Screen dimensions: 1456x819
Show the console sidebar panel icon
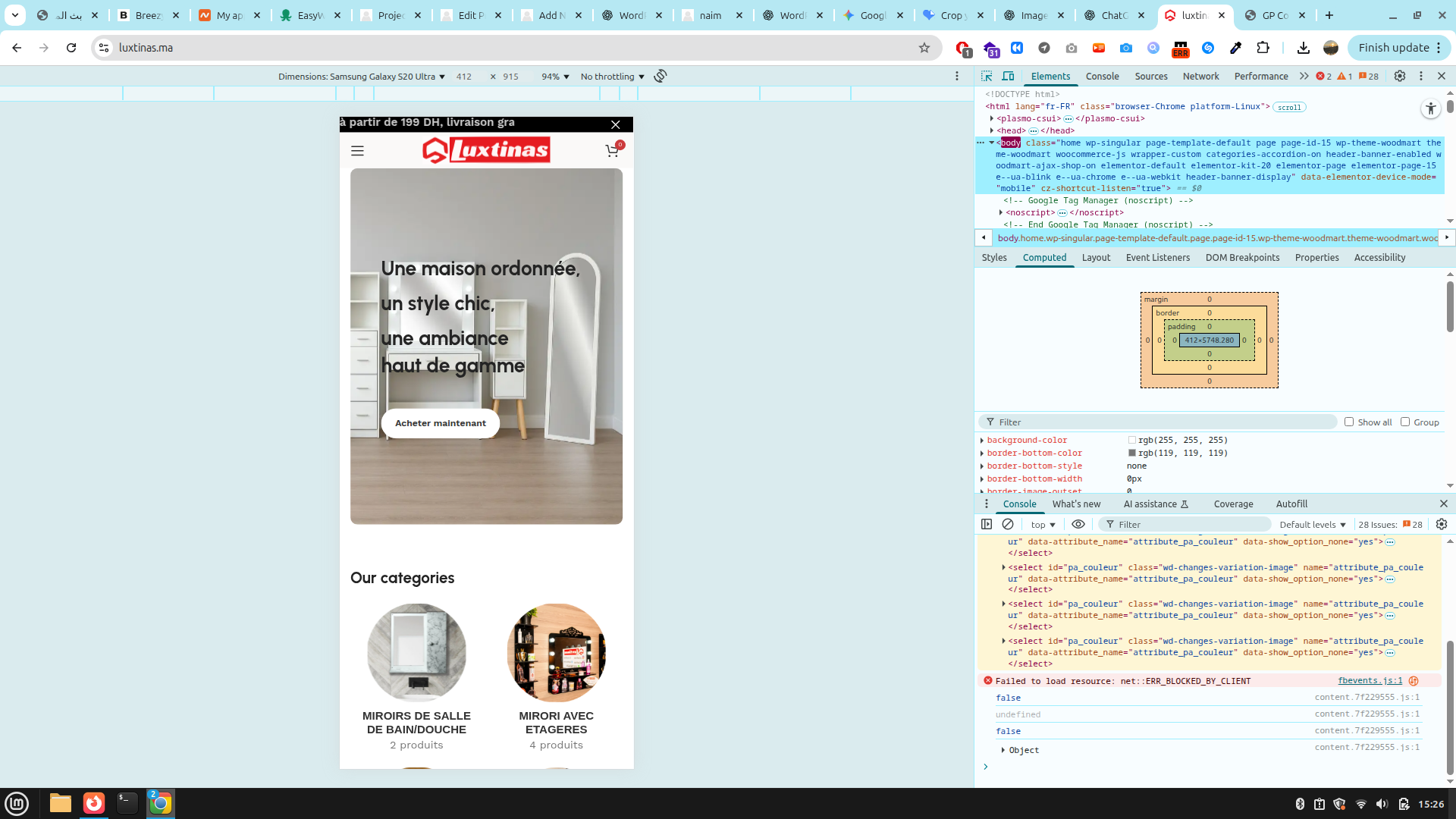tap(987, 524)
